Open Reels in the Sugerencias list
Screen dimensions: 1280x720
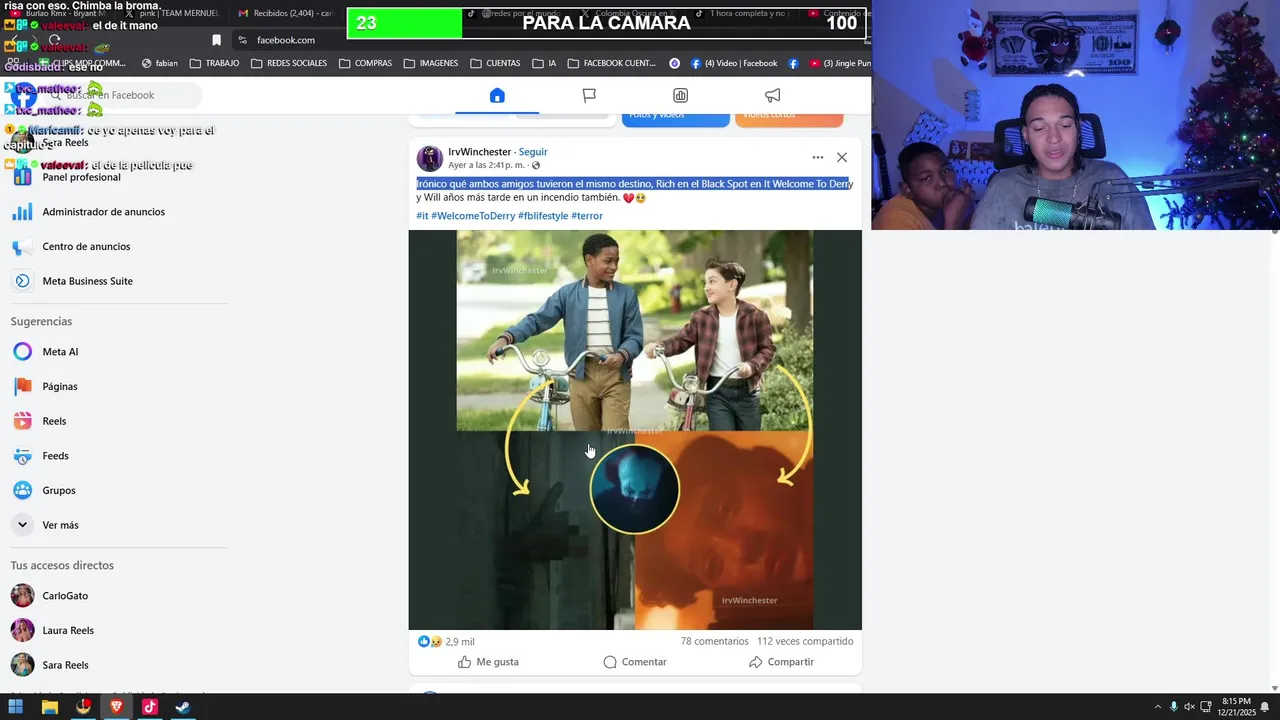[54, 421]
